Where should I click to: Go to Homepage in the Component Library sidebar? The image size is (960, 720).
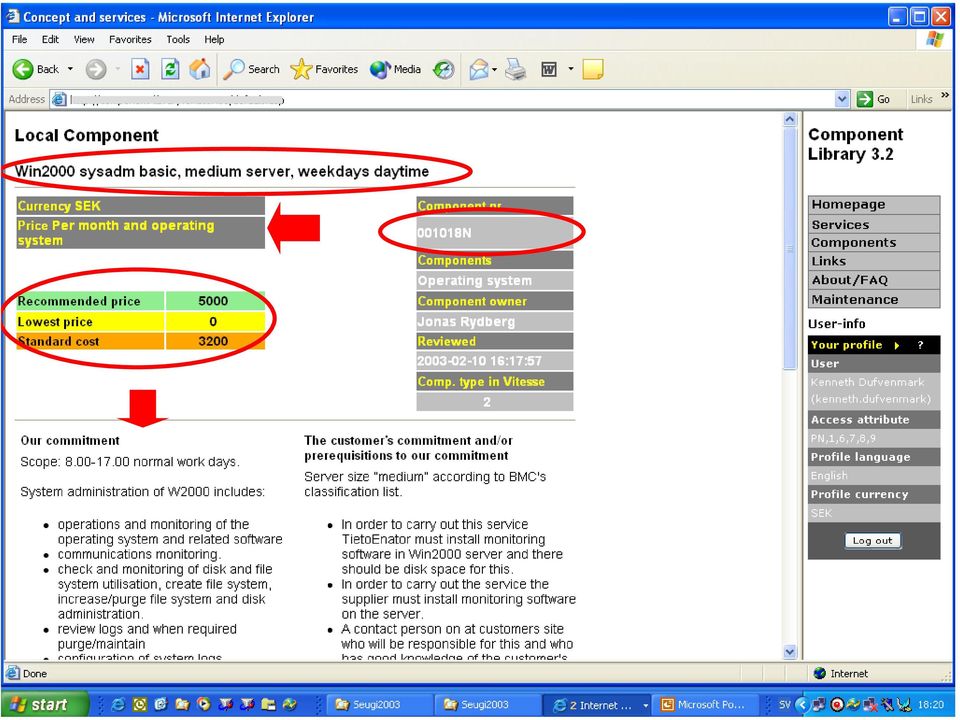874,204
